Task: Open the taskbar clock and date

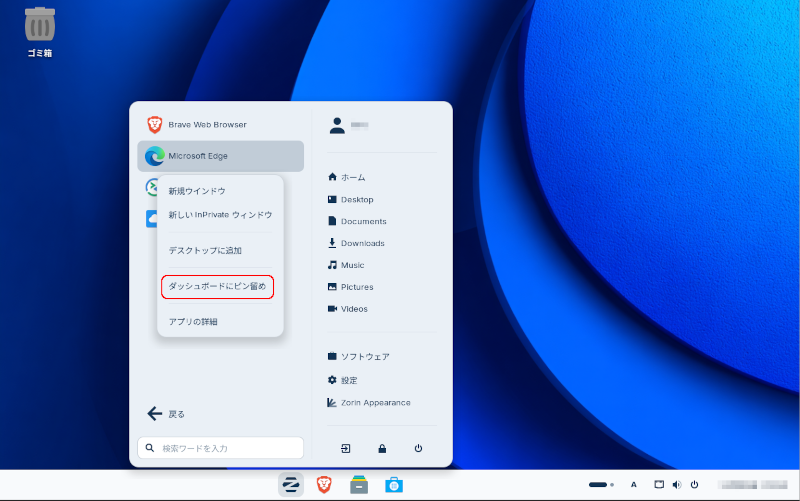Action: (753, 485)
